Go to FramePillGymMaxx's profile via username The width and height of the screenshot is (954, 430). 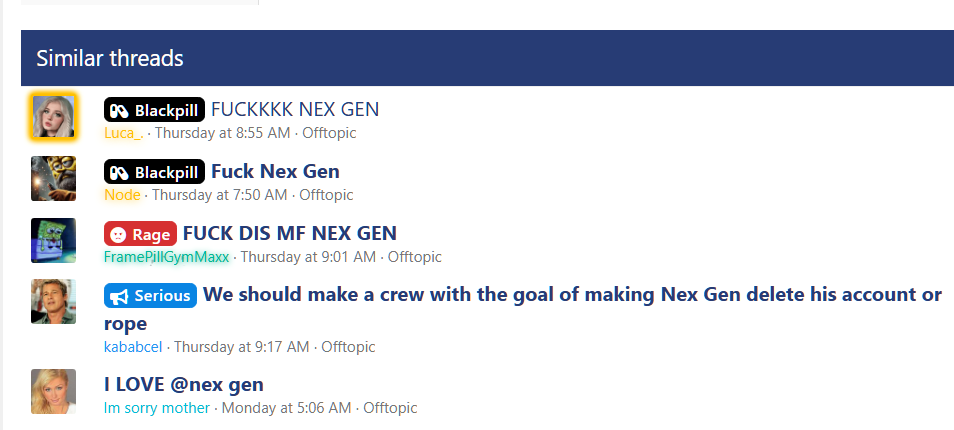point(166,257)
